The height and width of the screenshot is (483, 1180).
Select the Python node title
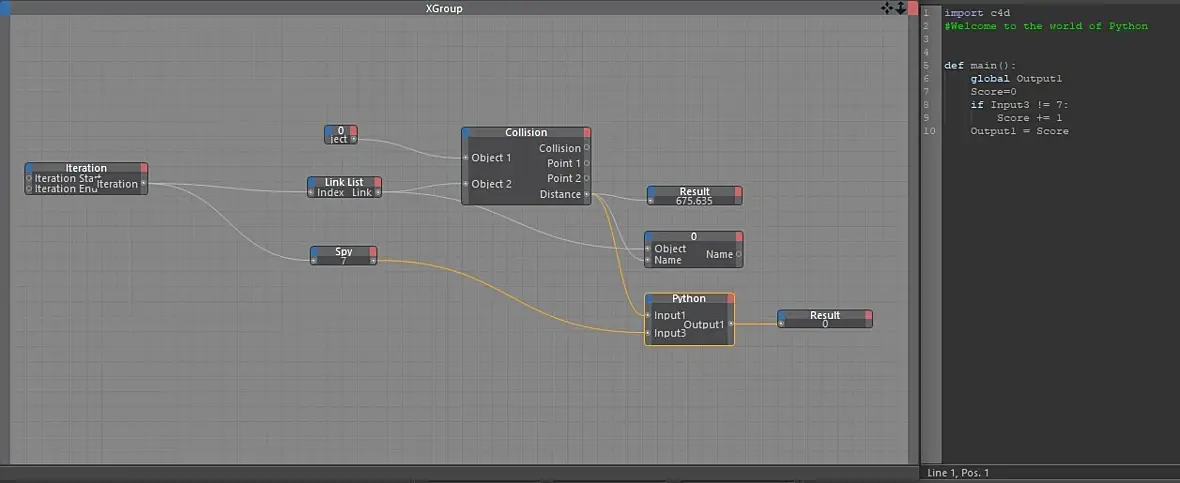pos(689,299)
